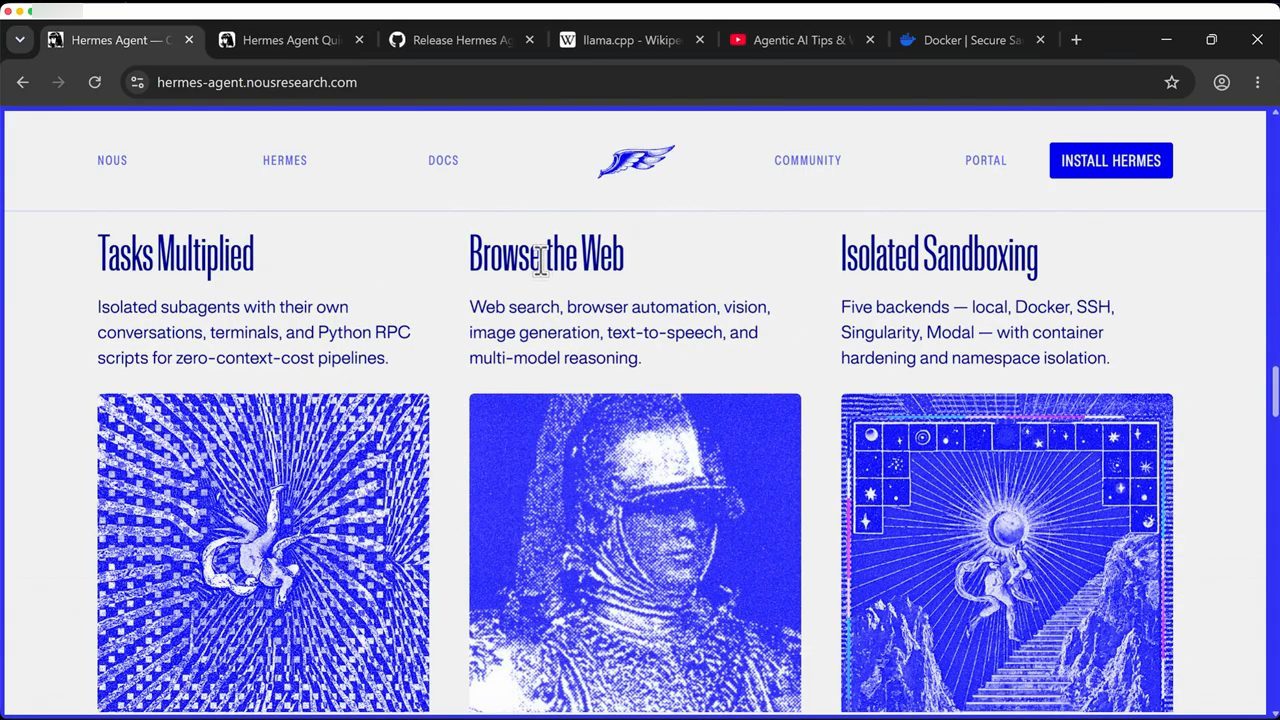Close the Docker tab
The image size is (1280, 720).
[1040, 40]
